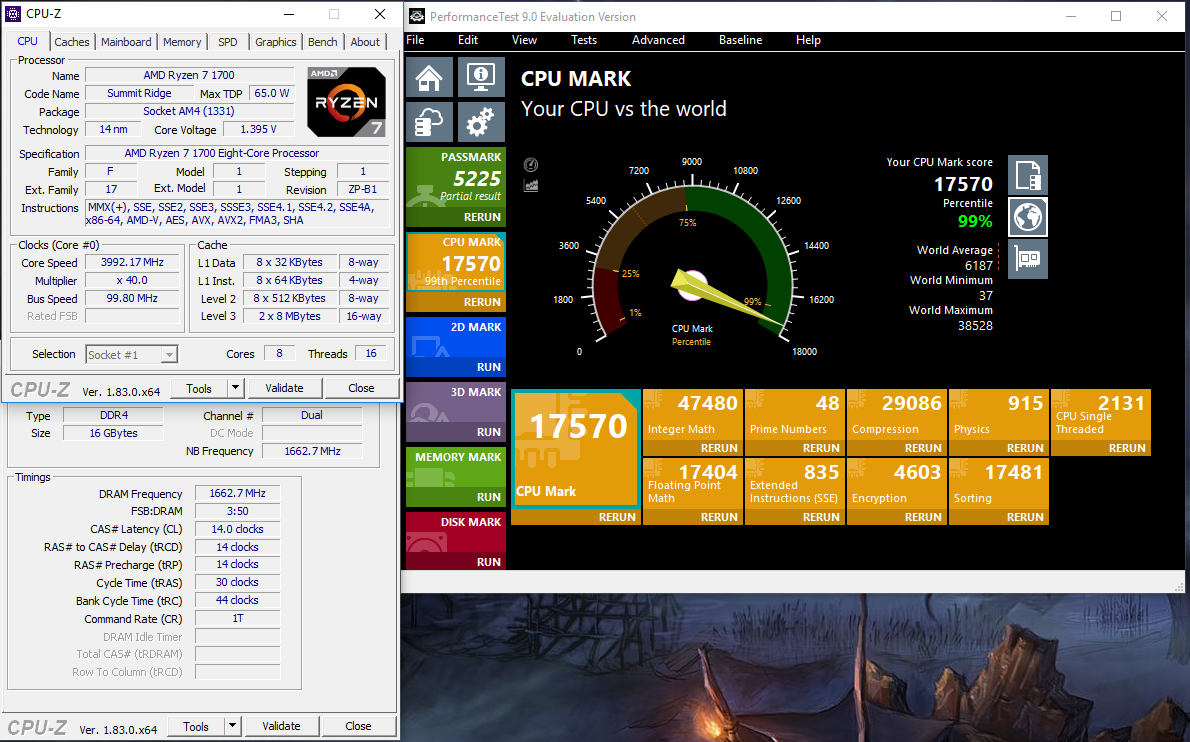
Task: Rerun the full PassMark test suite
Action: (x=482, y=217)
